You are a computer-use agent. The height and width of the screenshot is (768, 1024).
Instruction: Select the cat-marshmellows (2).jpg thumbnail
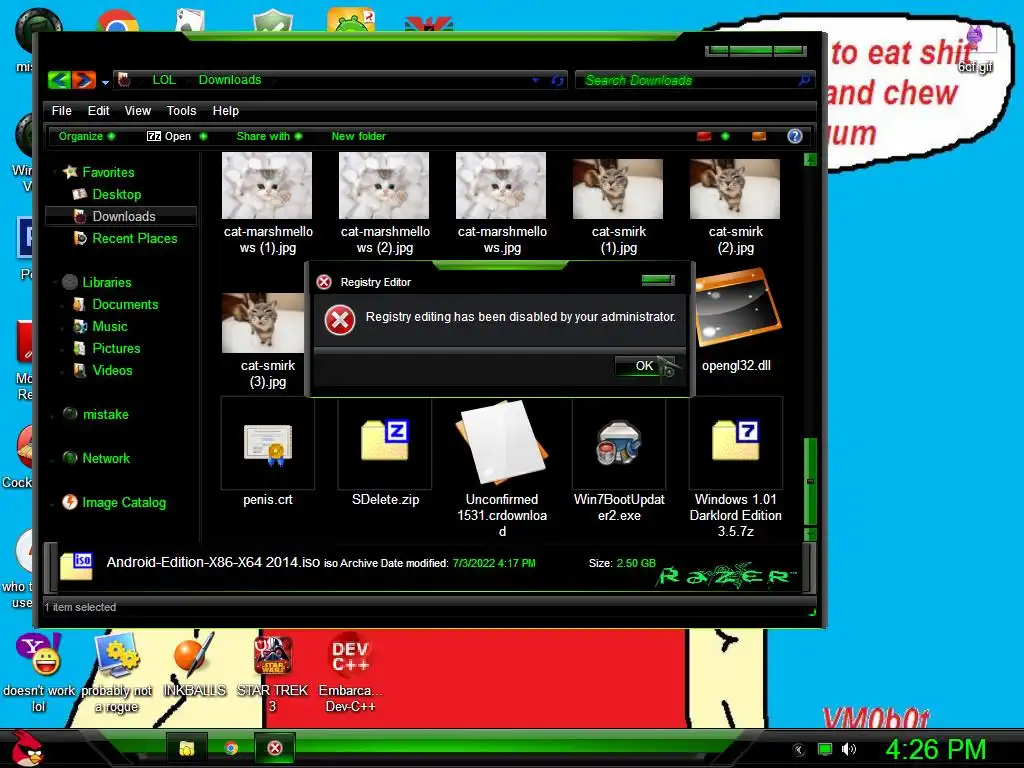tap(384, 185)
